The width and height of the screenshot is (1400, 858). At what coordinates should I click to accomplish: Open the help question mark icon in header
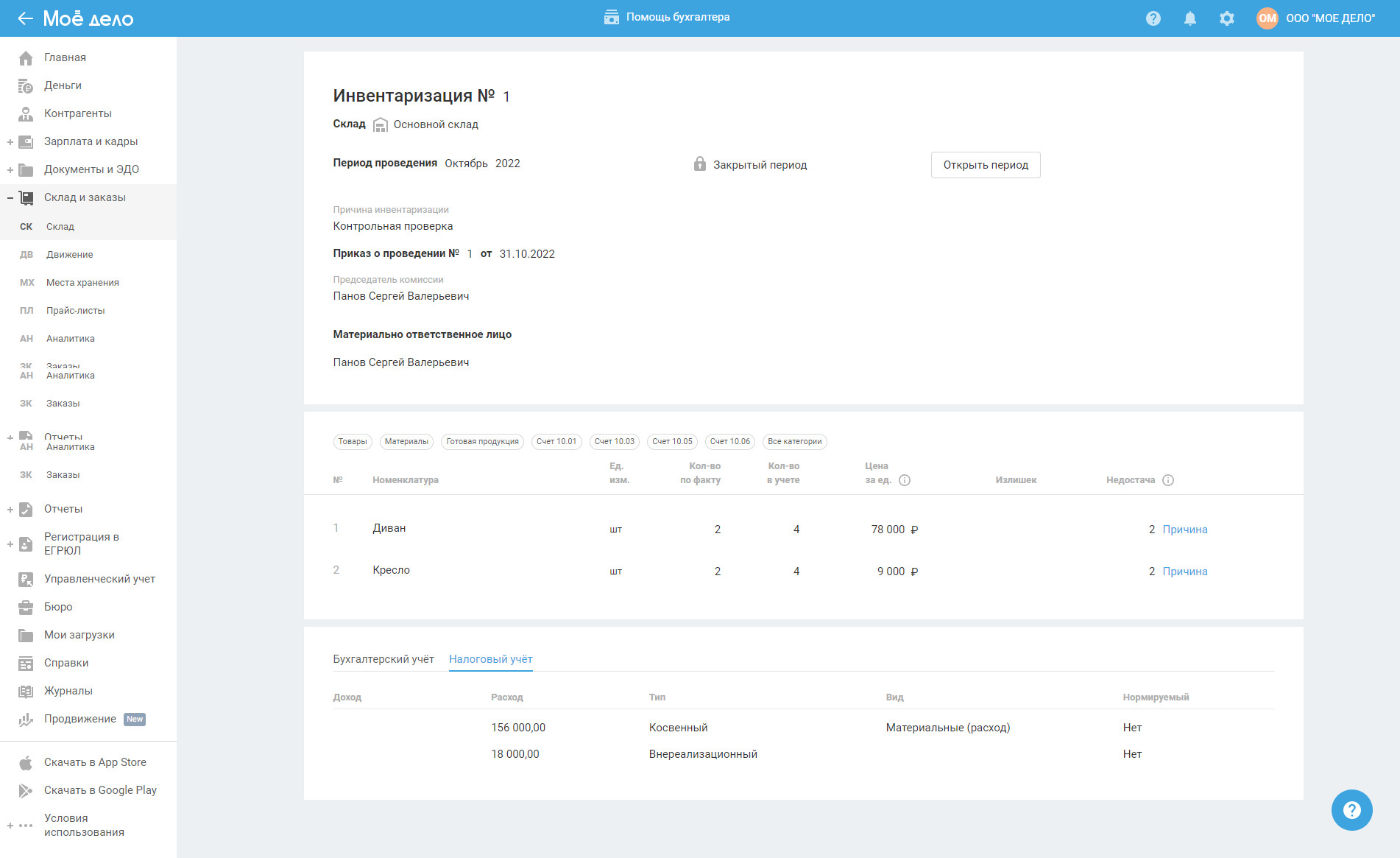(1153, 18)
